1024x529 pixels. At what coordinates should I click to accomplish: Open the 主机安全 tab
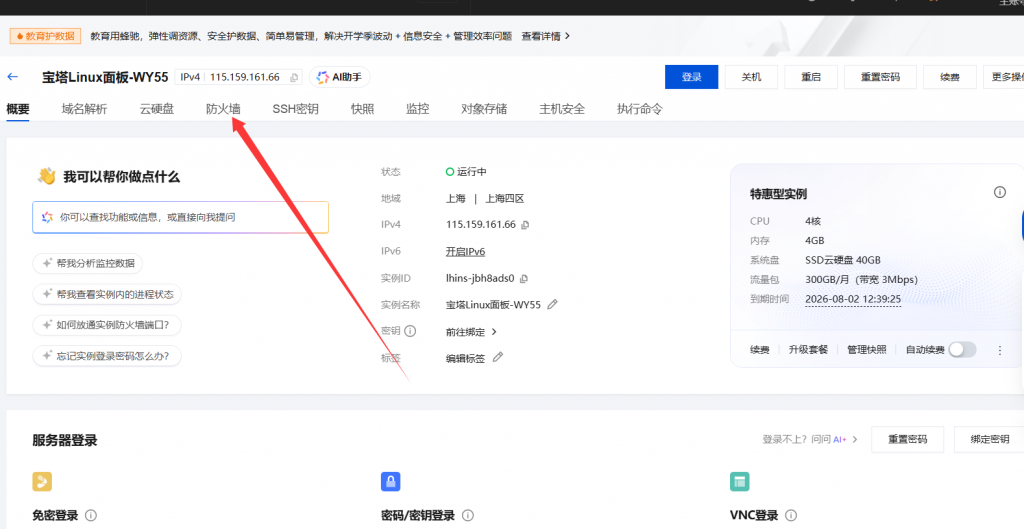pos(562,109)
